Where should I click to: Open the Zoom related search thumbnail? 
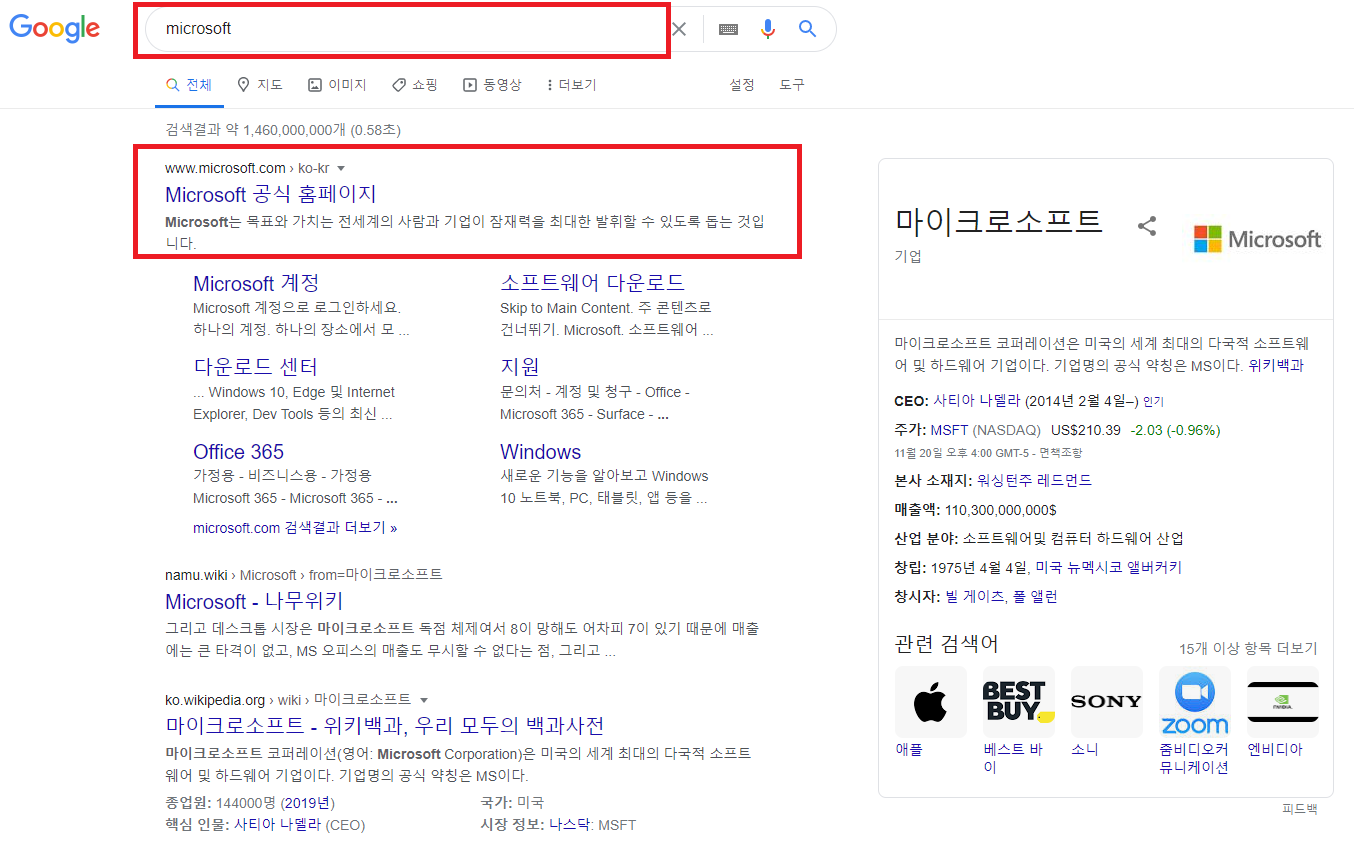(x=1194, y=702)
